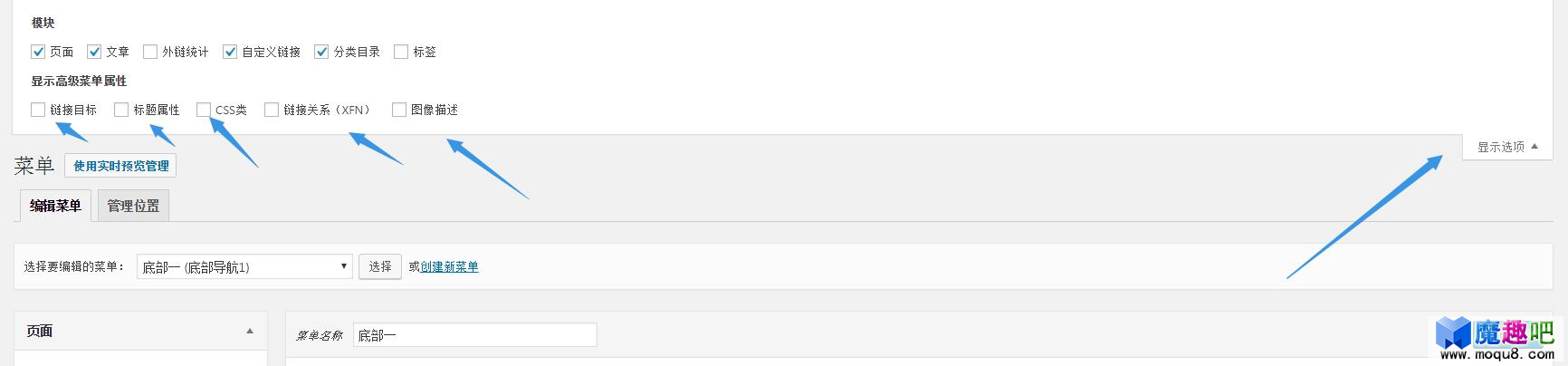Uncheck the 分类目录 checkbox
The image size is (1568, 366).
point(321,52)
